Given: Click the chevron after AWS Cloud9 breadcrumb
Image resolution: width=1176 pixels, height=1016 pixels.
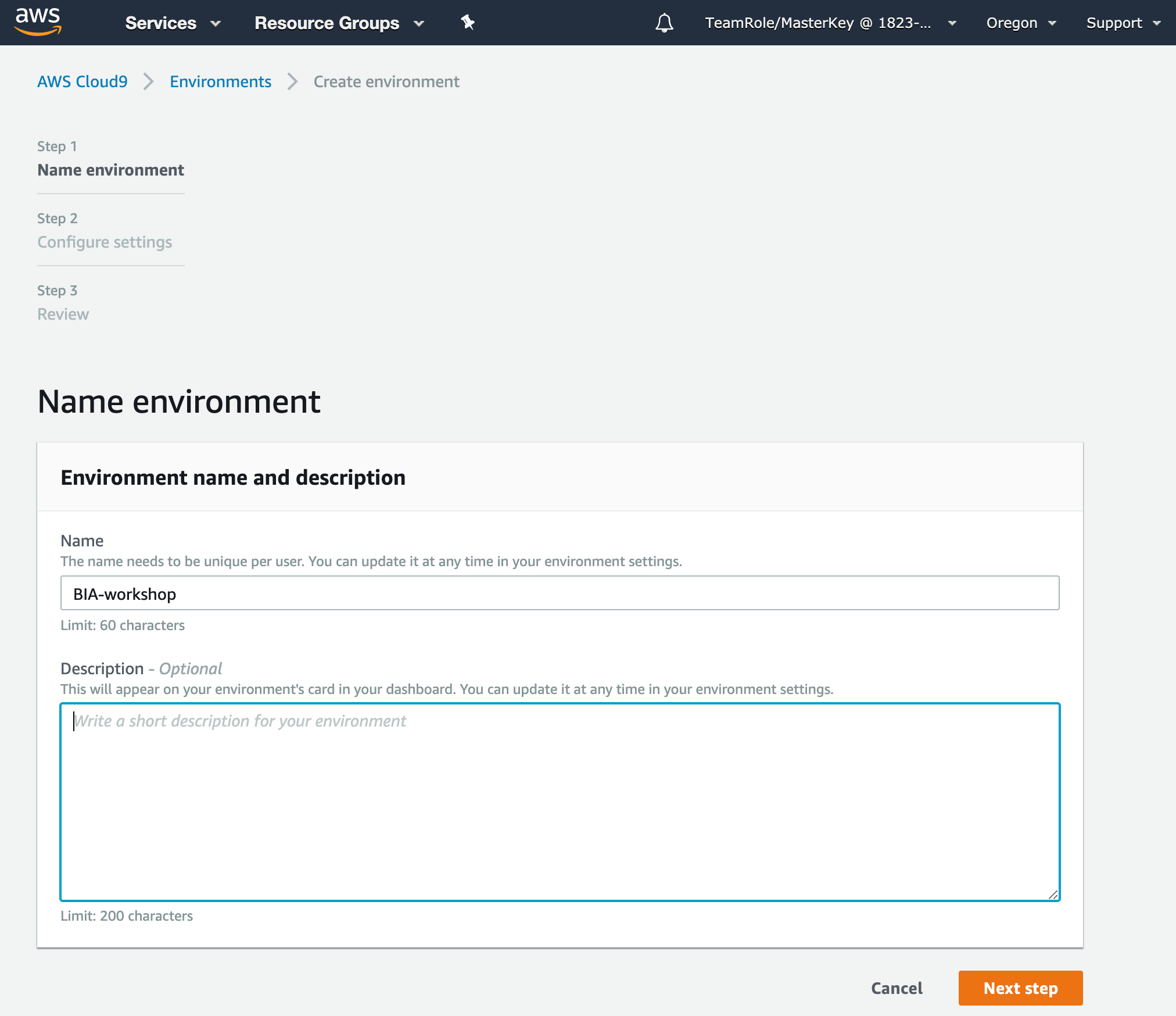Looking at the screenshot, I should [149, 82].
